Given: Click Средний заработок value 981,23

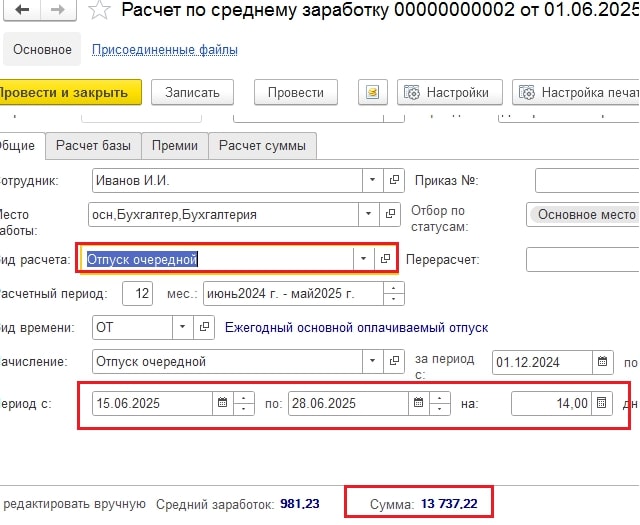Looking at the screenshot, I should pos(300,504).
